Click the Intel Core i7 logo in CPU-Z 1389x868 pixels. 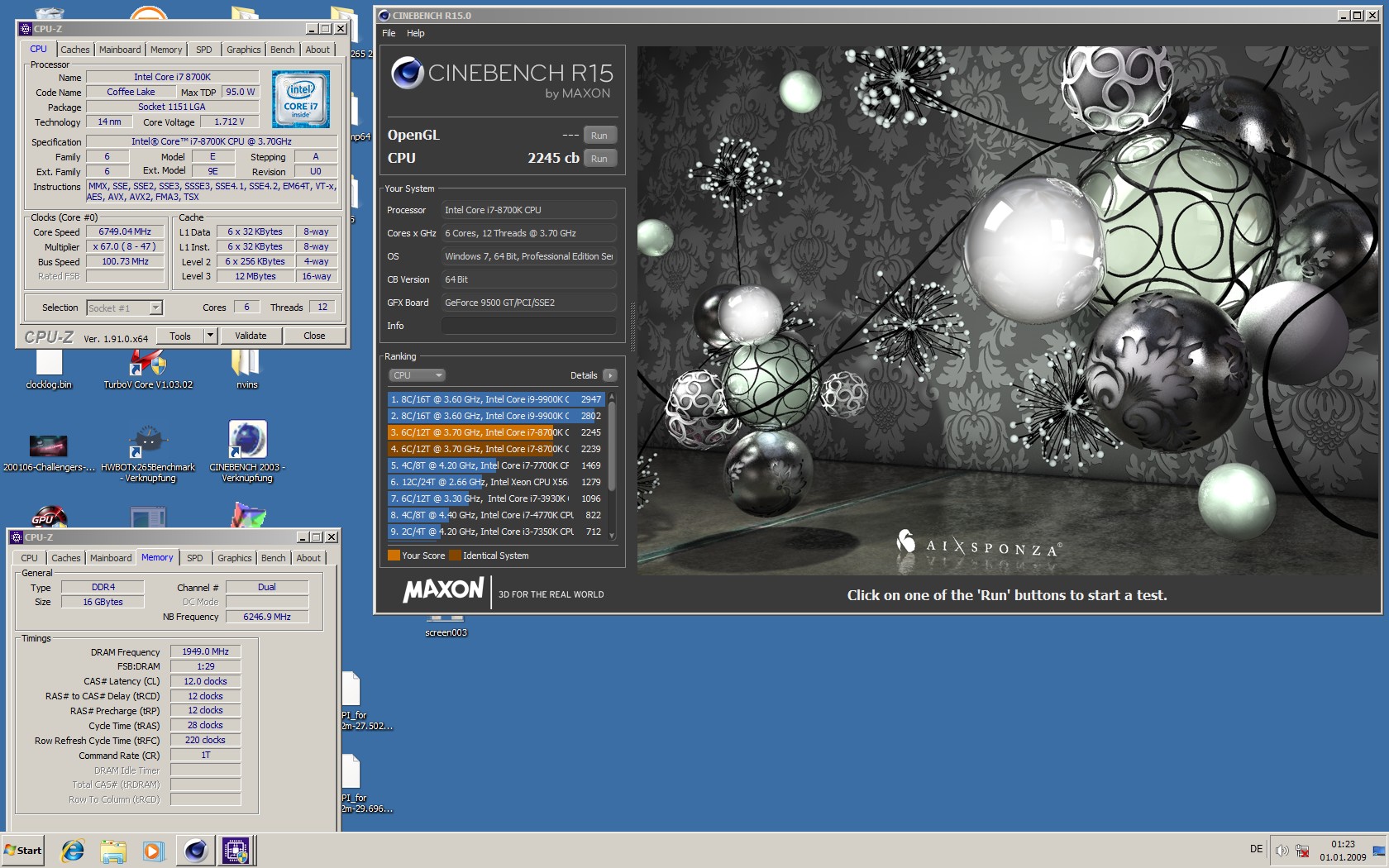(301, 98)
